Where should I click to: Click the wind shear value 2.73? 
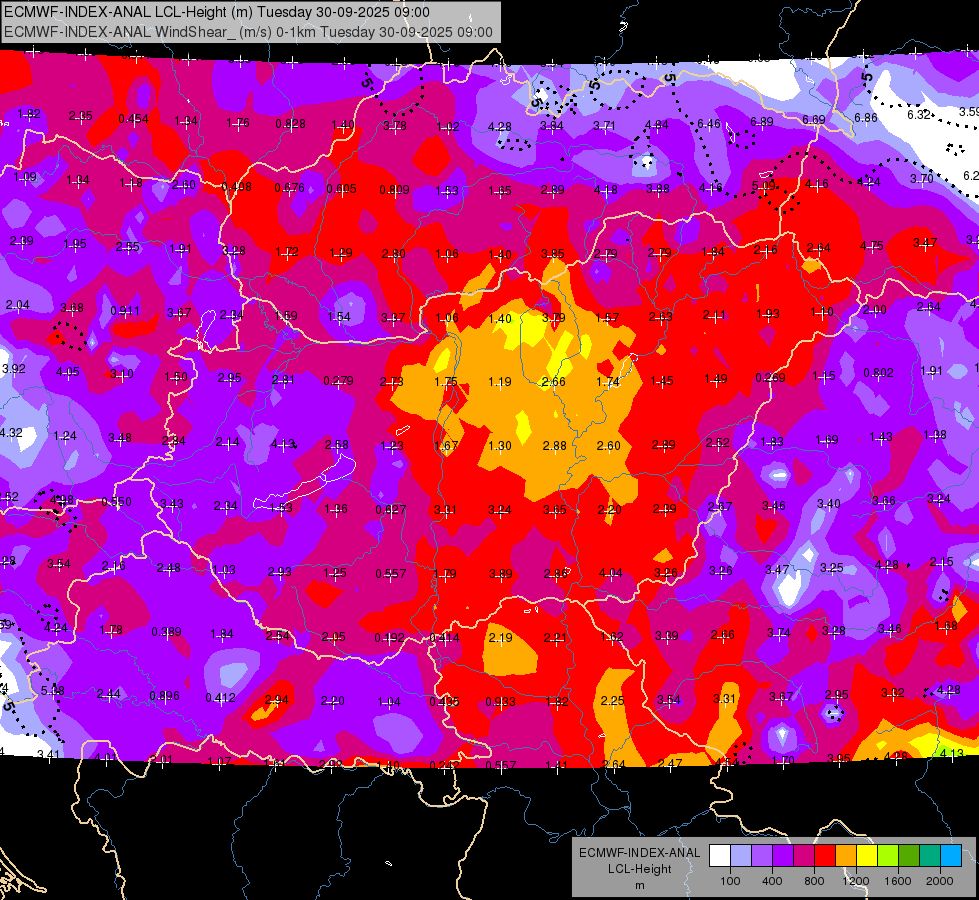pyautogui.click(x=392, y=382)
